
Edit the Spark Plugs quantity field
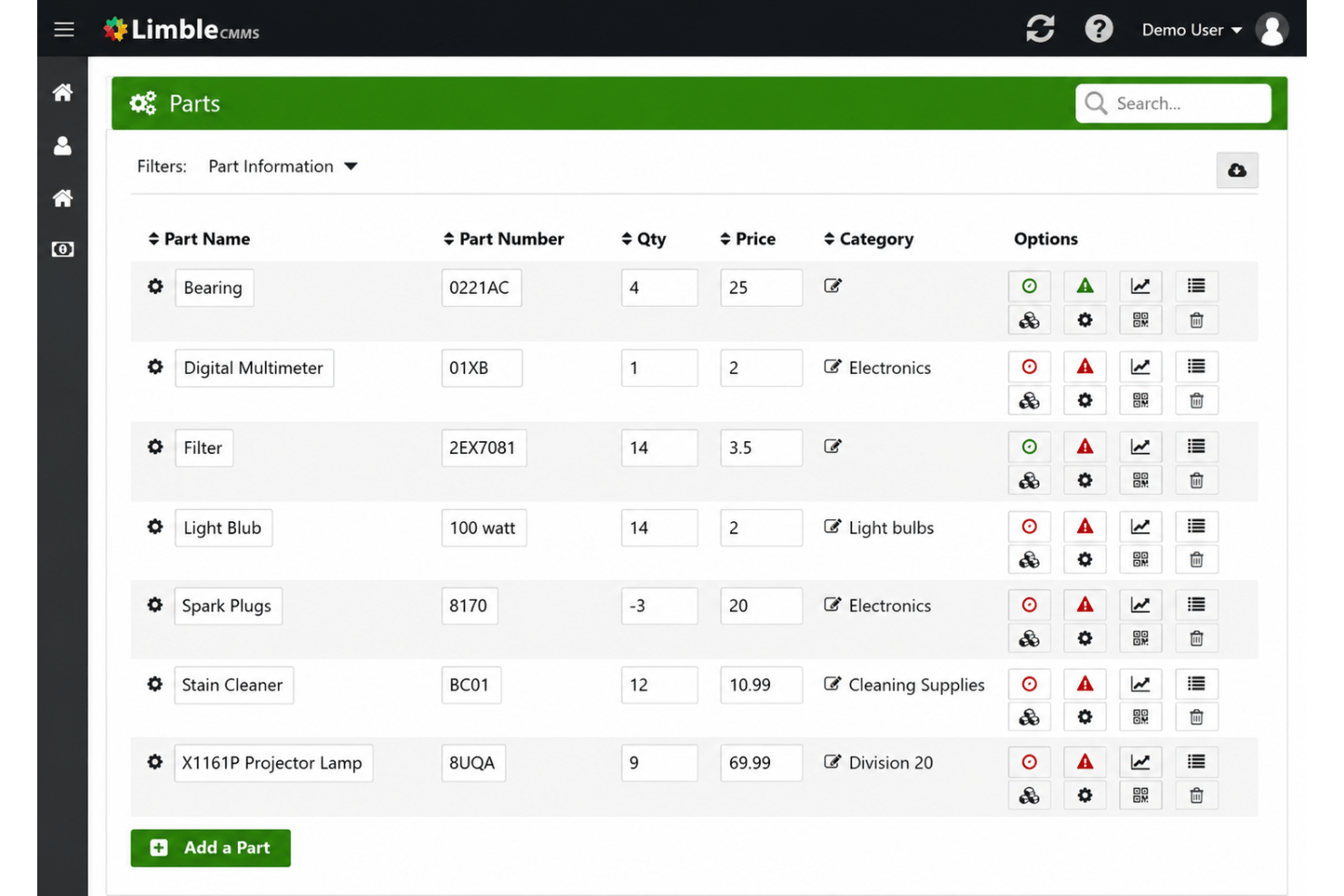pyautogui.click(x=659, y=606)
